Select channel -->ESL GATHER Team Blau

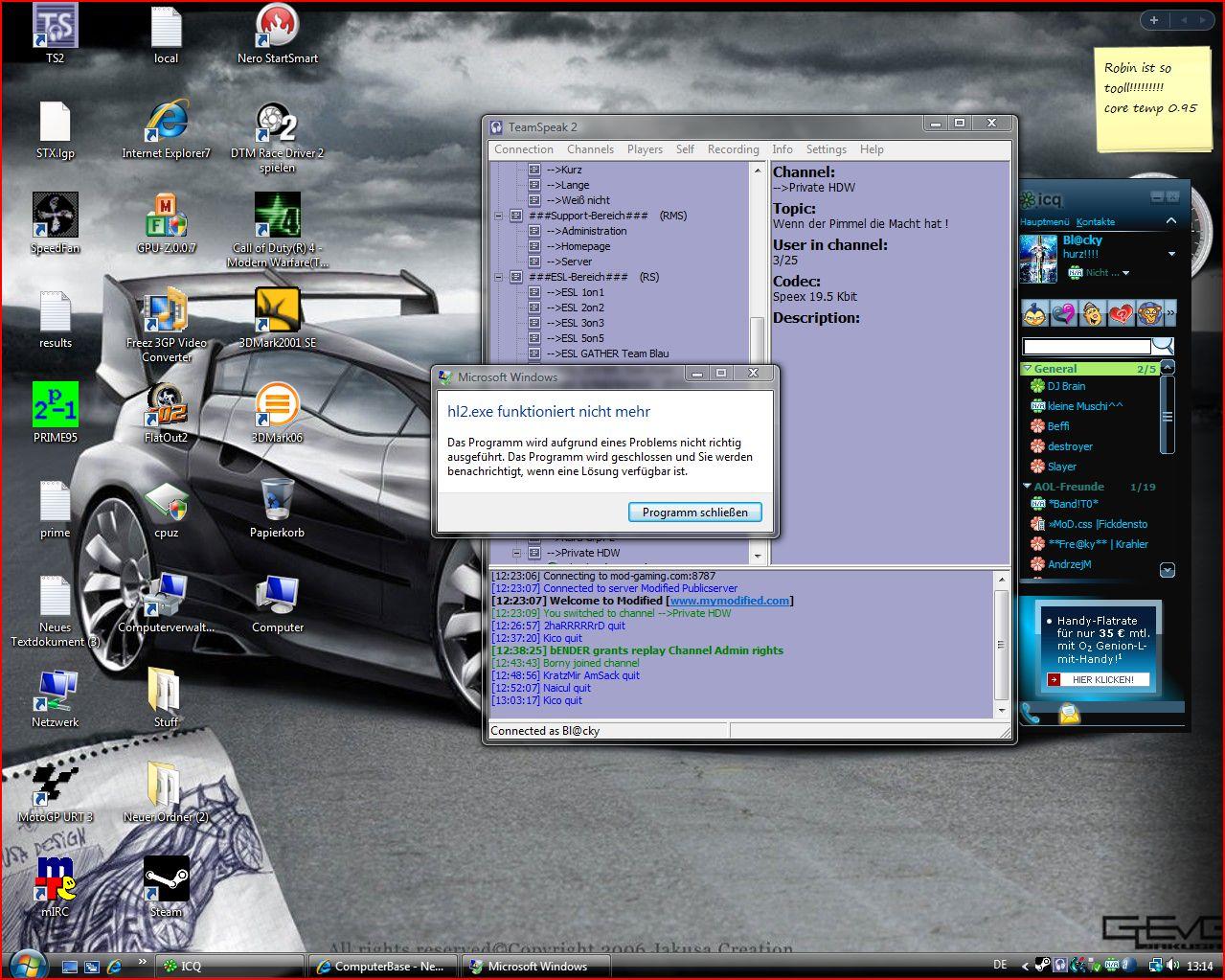(608, 353)
